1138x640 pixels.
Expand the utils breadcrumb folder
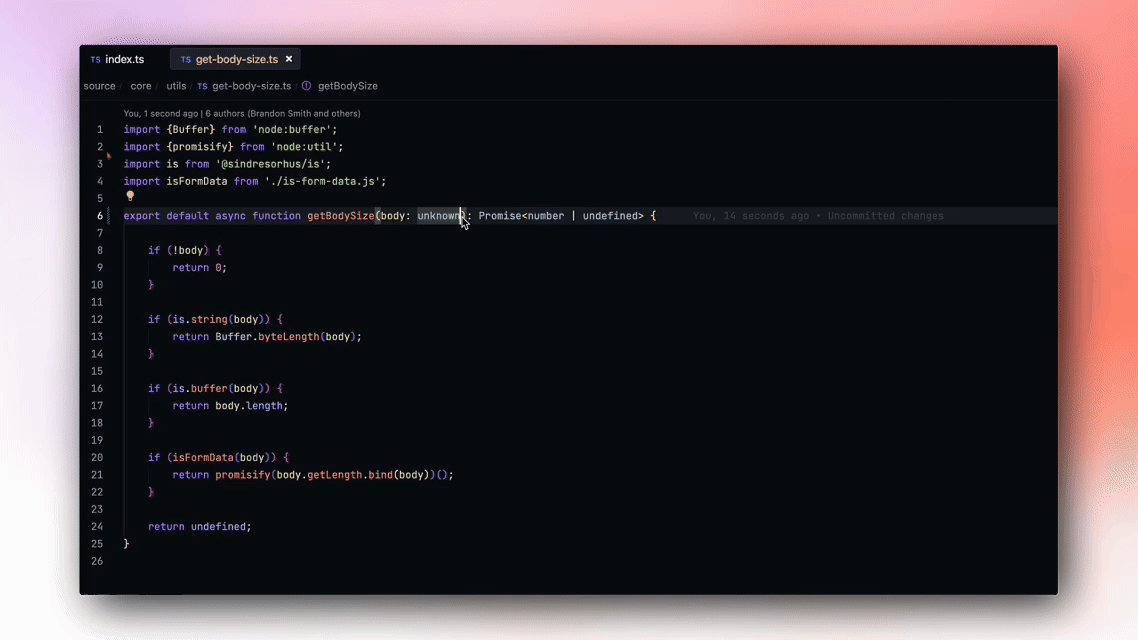(176, 86)
